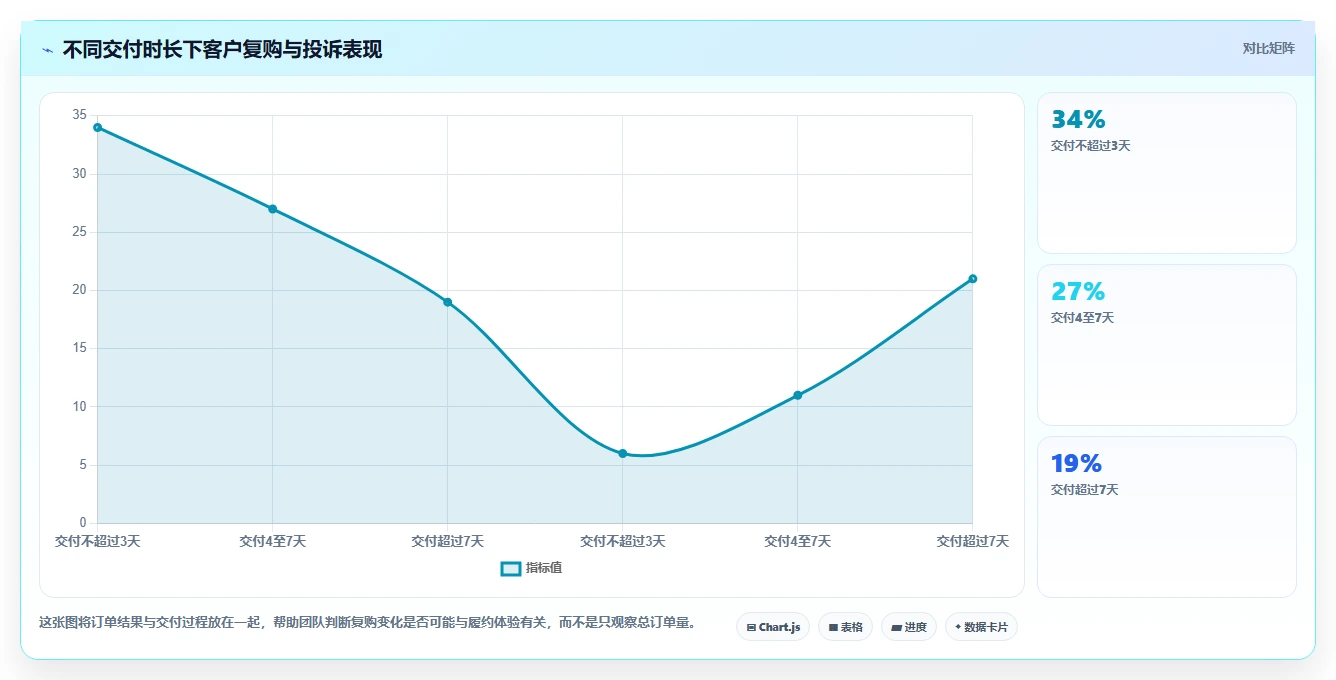Click 交付超过7天 label inside the 19% card

pos(1084,490)
